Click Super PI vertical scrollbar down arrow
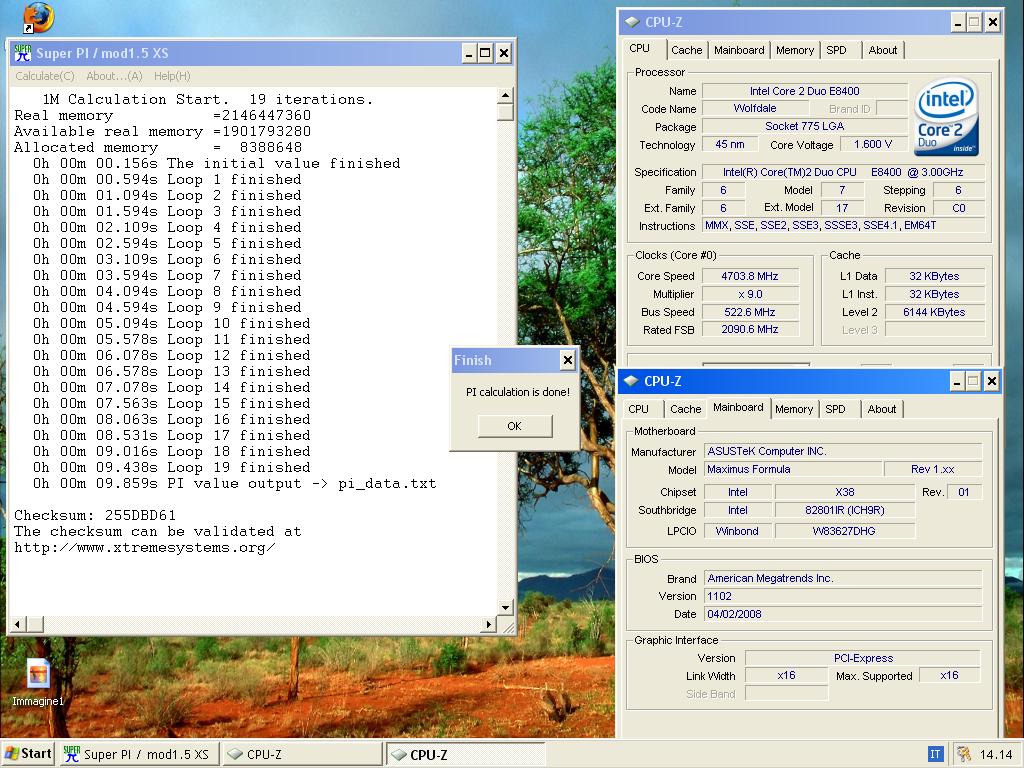1024x768 pixels. point(505,607)
